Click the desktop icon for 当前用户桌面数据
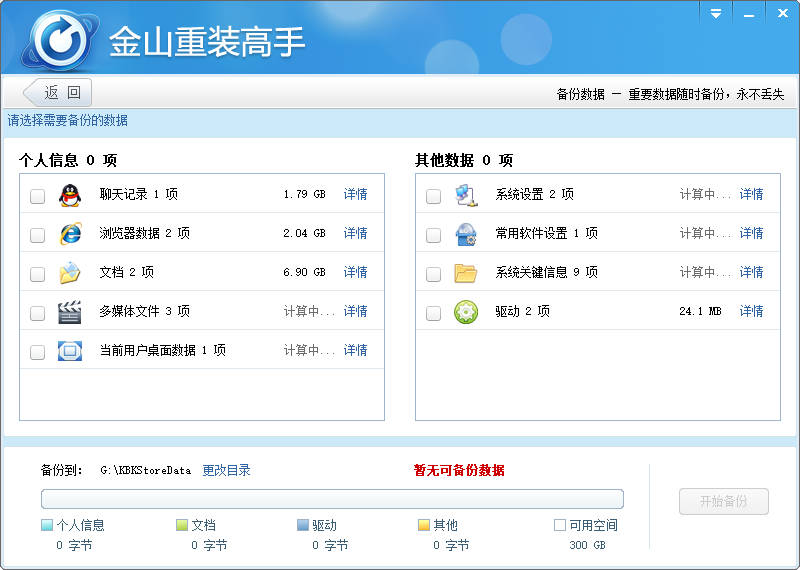 [70, 351]
